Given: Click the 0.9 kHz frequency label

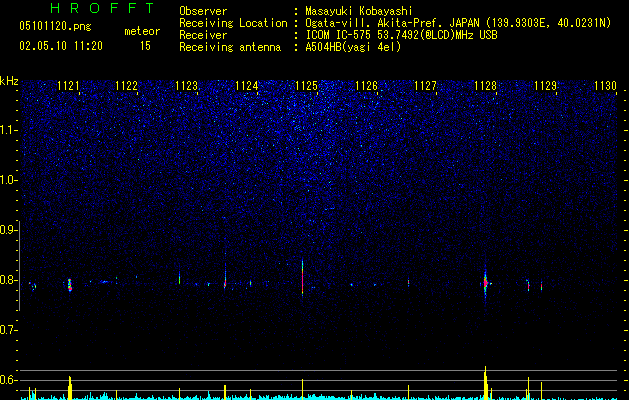Looking at the screenshot, I should (8, 230).
